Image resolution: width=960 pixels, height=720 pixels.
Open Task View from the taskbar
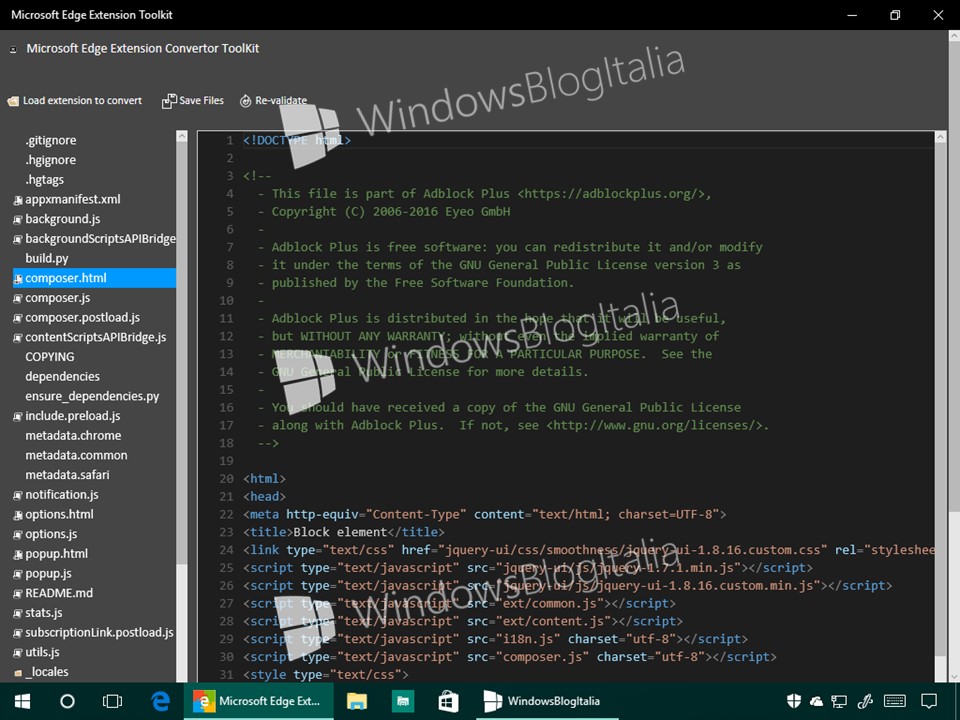(x=112, y=701)
